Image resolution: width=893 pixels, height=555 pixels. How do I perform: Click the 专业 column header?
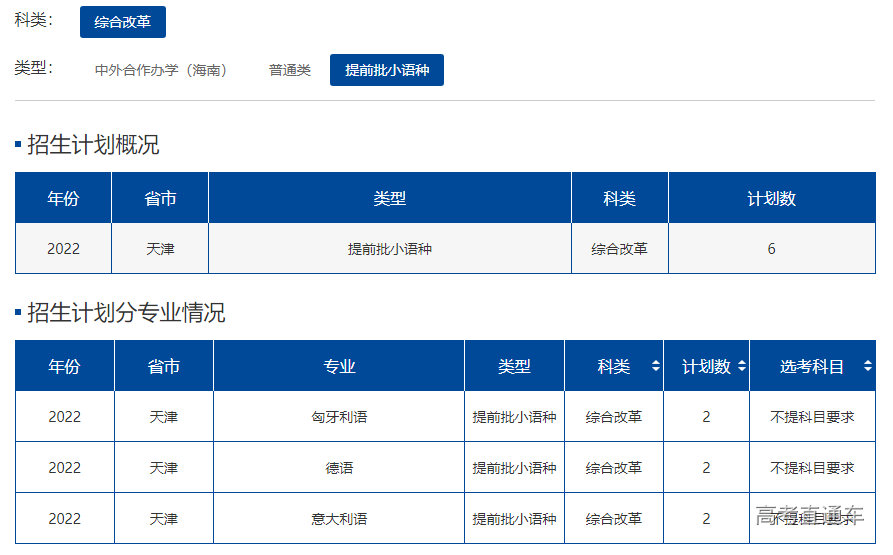pos(339,367)
